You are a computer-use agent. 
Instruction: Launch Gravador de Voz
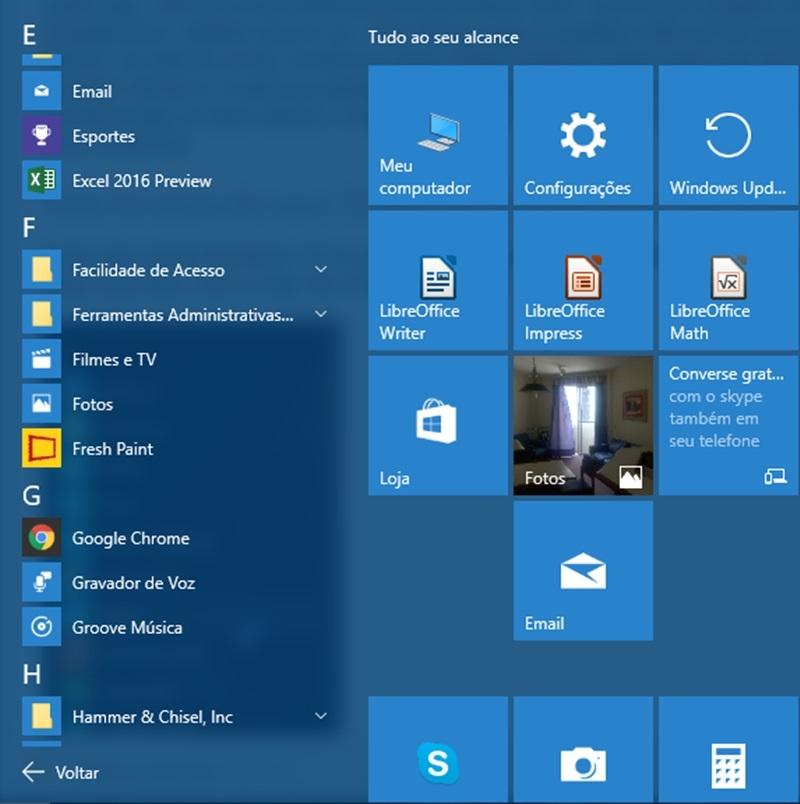(x=133, y=583)
